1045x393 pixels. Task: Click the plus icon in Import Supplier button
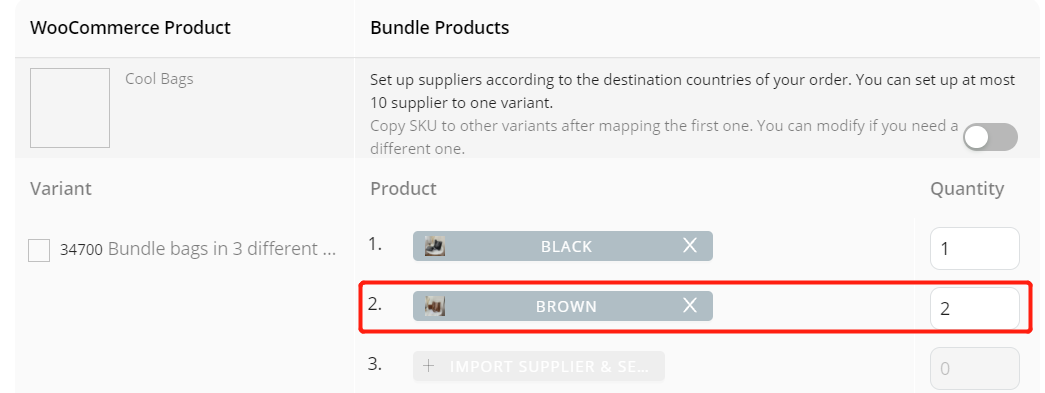coord(429,366)
